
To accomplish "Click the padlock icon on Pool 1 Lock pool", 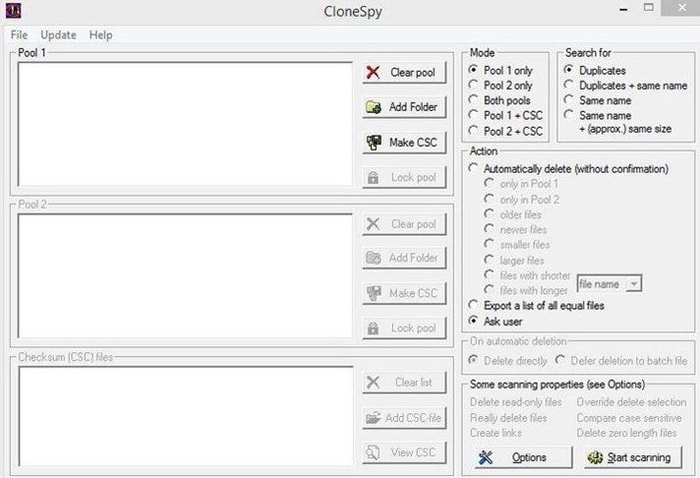I will pyautogui.click(x=373, y=177).
